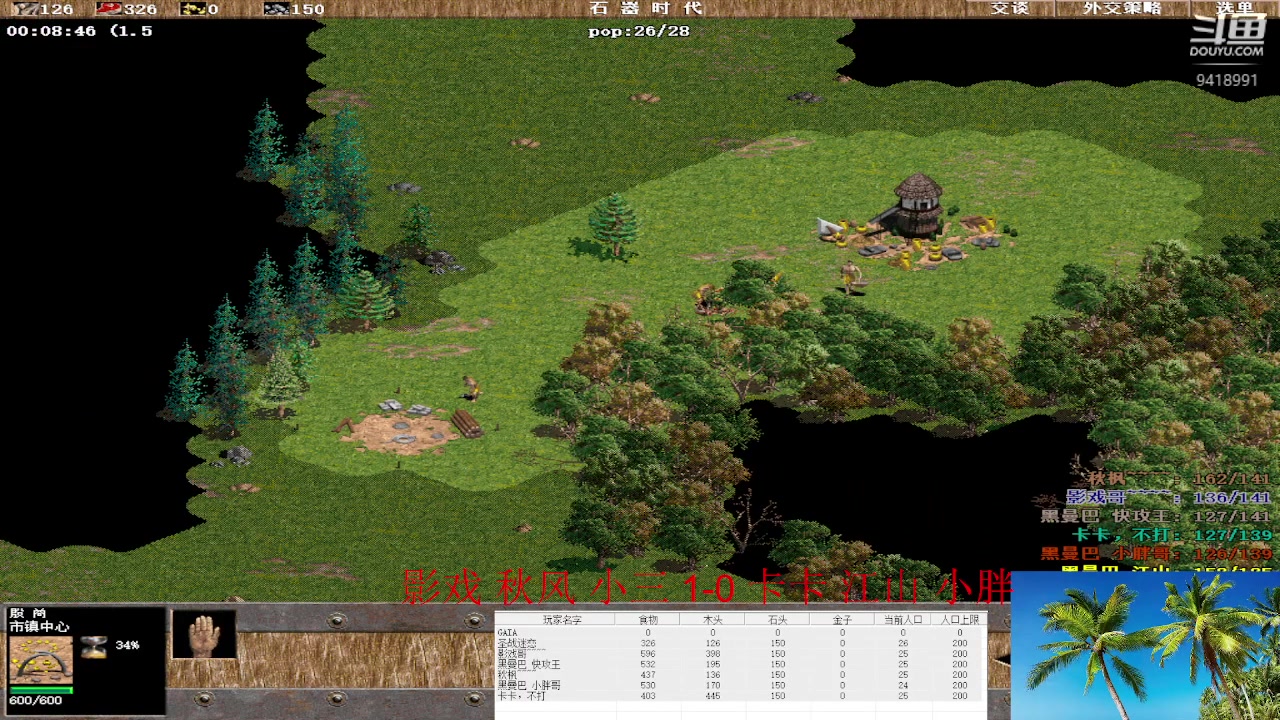Click the 34% training progress text
The width and height of the screenshot is (1280, 720).
click(x=127, y=646)
